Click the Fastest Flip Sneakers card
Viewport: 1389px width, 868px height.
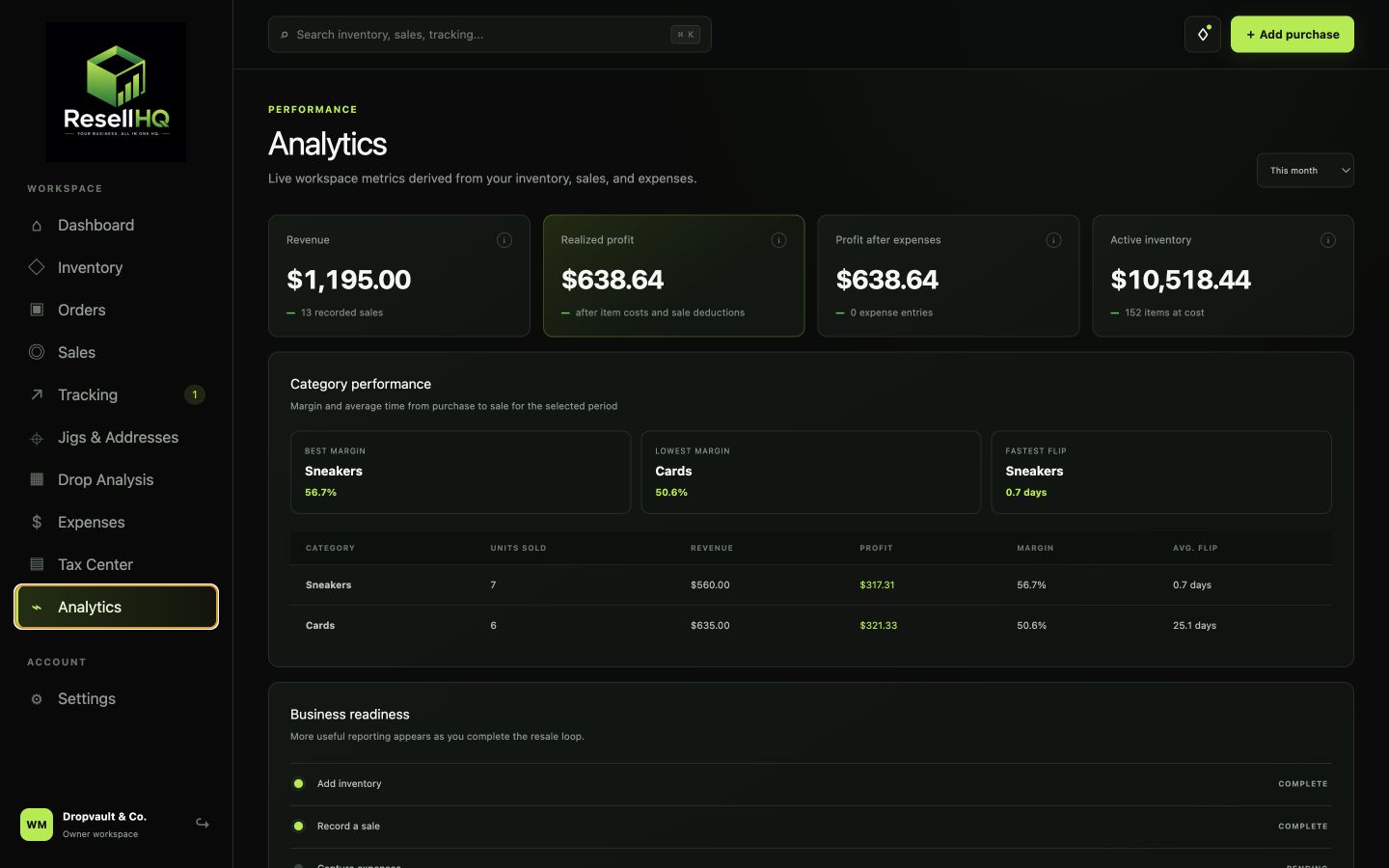click(x=1161, y=473)
